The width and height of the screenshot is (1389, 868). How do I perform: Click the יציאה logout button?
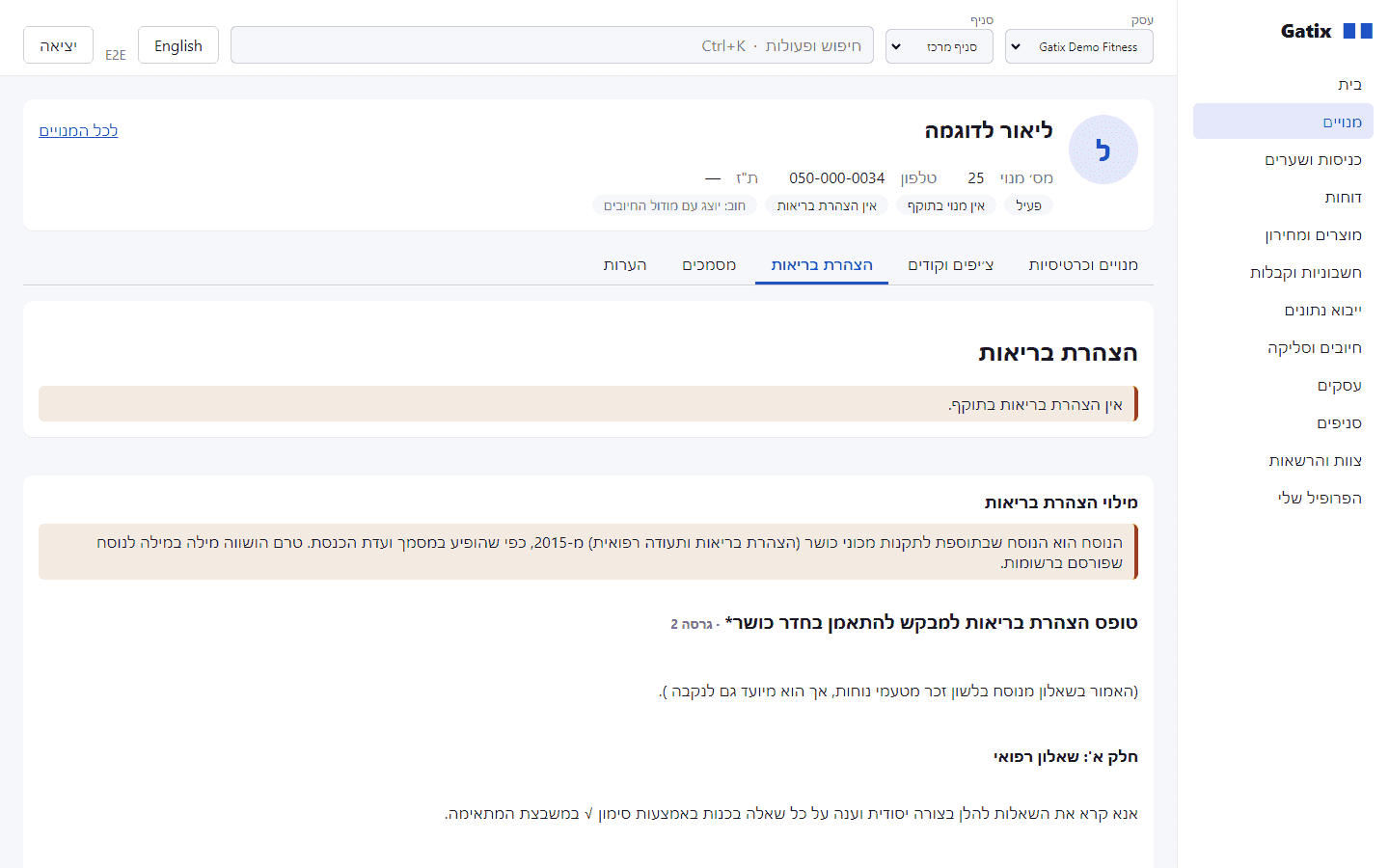[x=58, y=45]
